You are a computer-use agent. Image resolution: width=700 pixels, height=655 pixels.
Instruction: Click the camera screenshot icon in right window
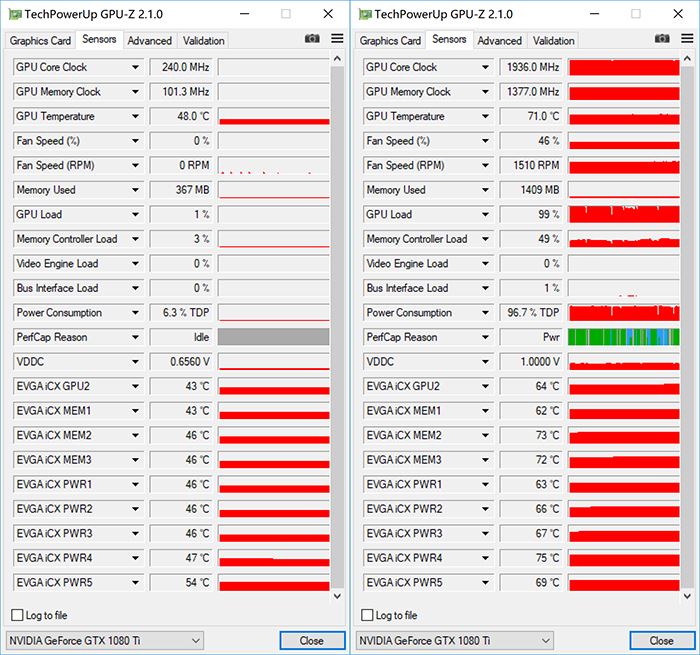tap(664, 38)
